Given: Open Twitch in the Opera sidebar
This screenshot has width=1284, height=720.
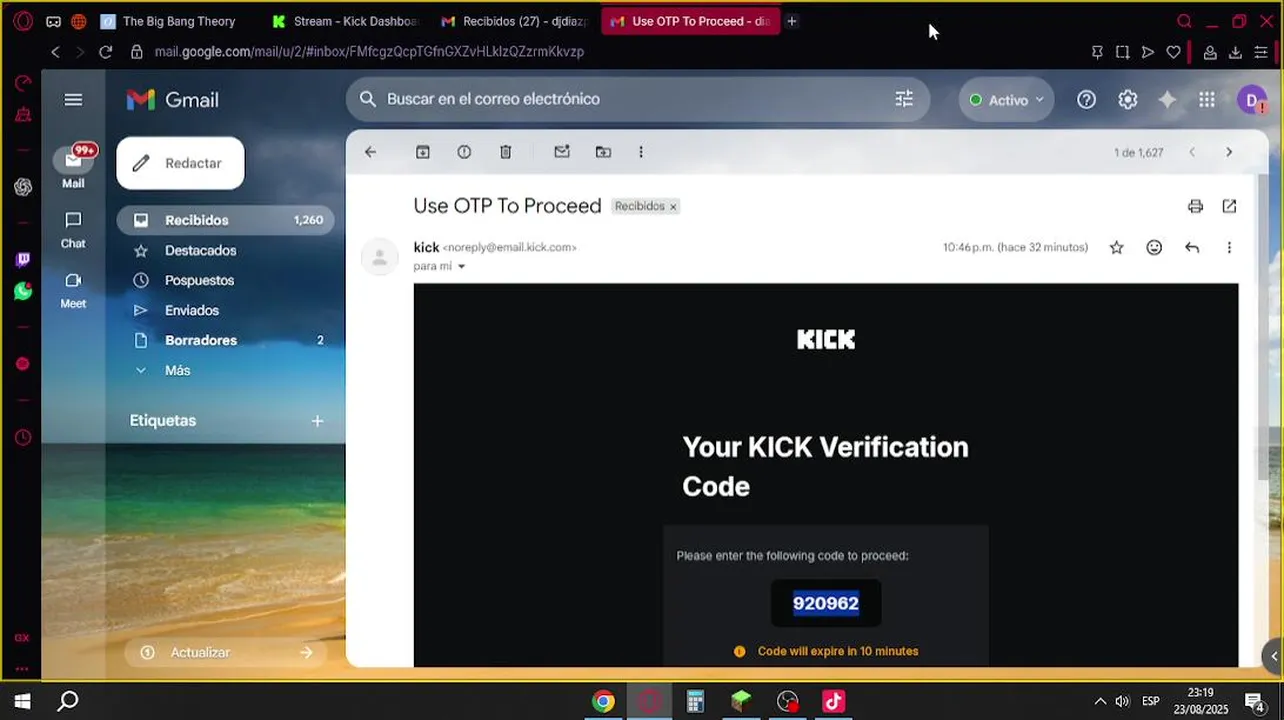Looking at the screenshot, I should (x=23, y=260).
